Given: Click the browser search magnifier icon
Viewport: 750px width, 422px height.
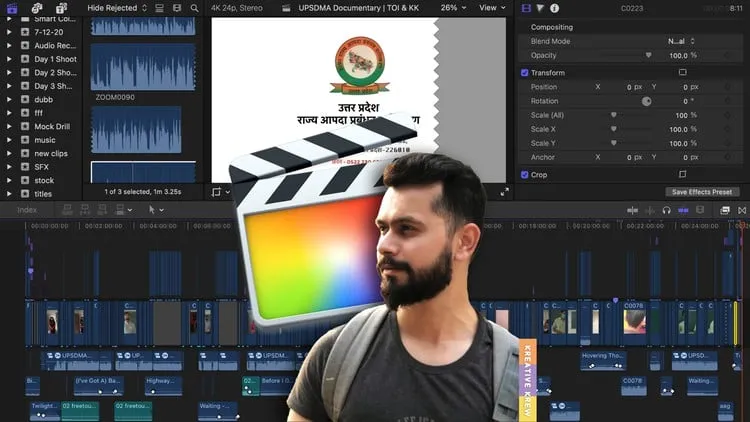Looking at the screenshot, I should tap(194, 8).
